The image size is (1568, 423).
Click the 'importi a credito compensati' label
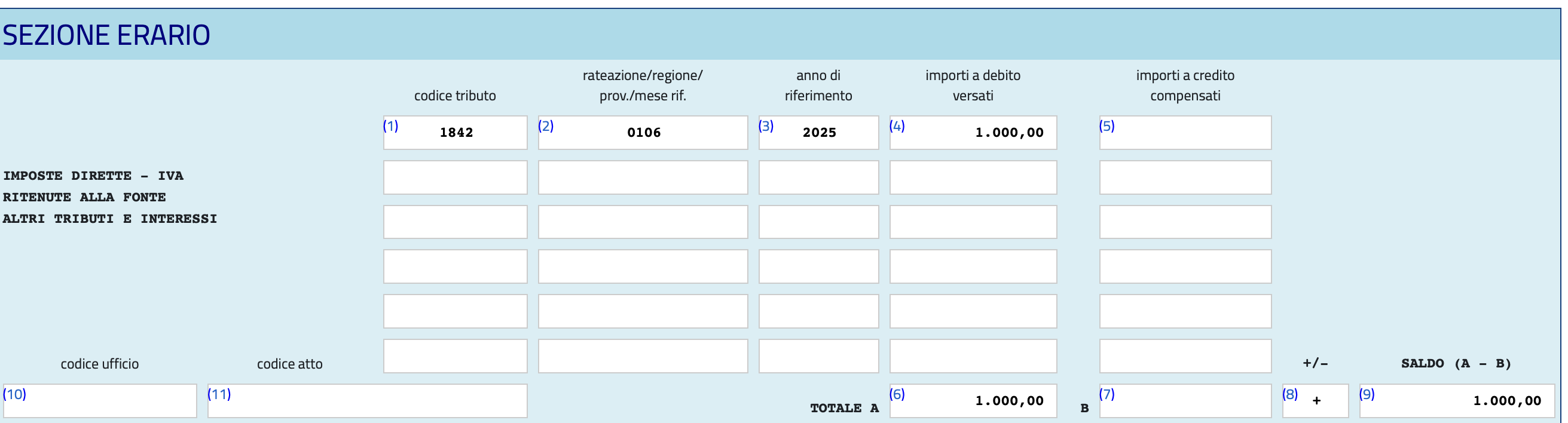point(1185,85)
